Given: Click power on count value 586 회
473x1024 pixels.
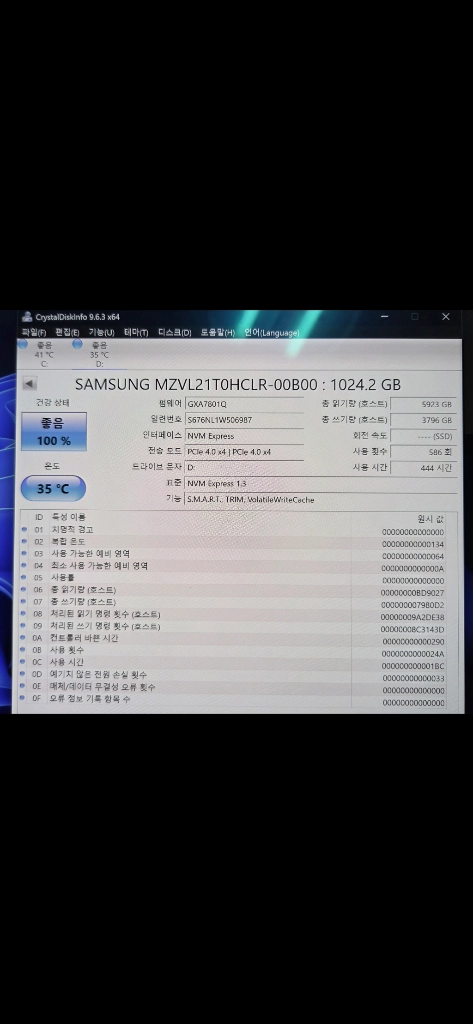Looking at the screenshot, I should pos(423,451).
